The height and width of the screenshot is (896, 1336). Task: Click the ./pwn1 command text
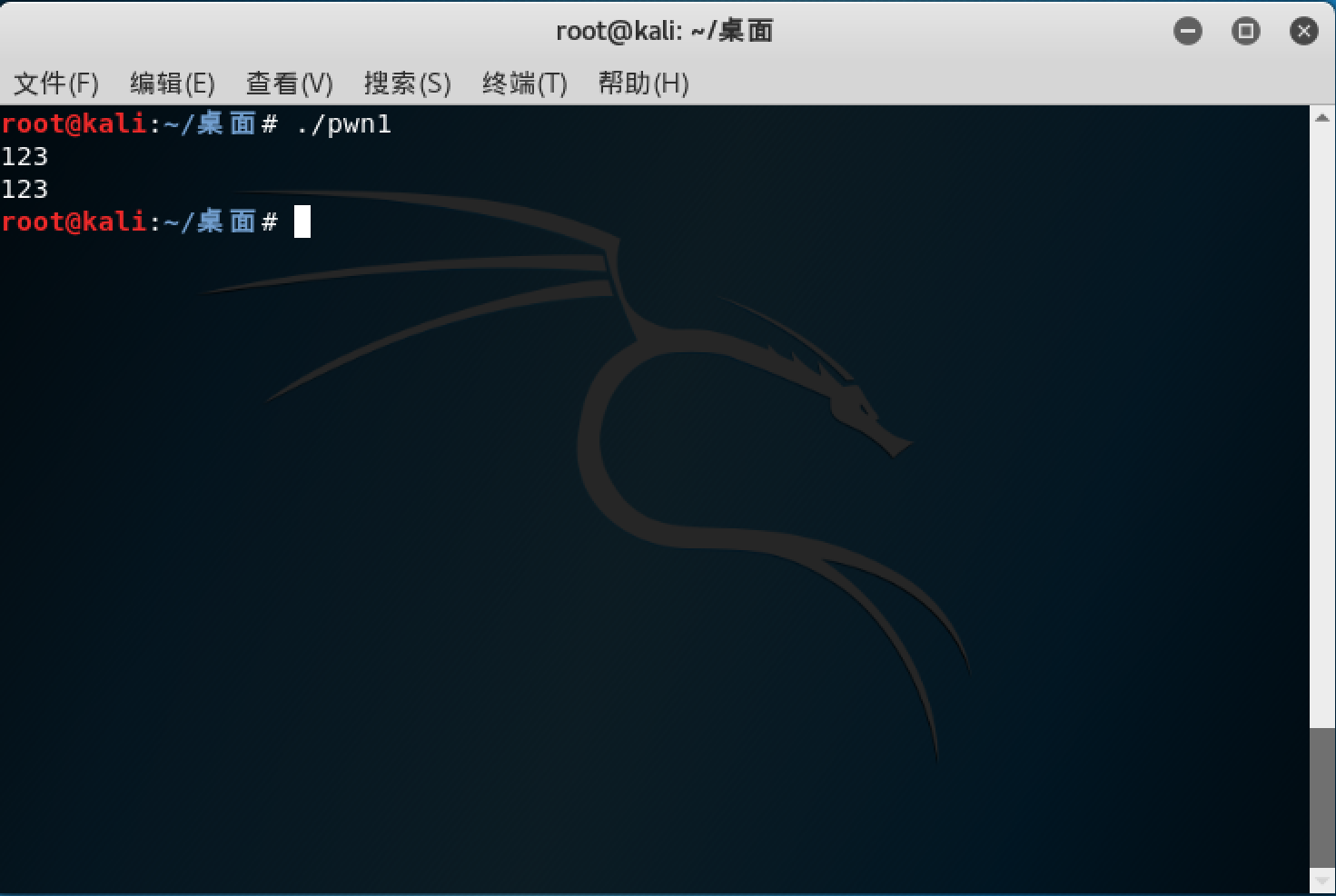pos(344,123)
